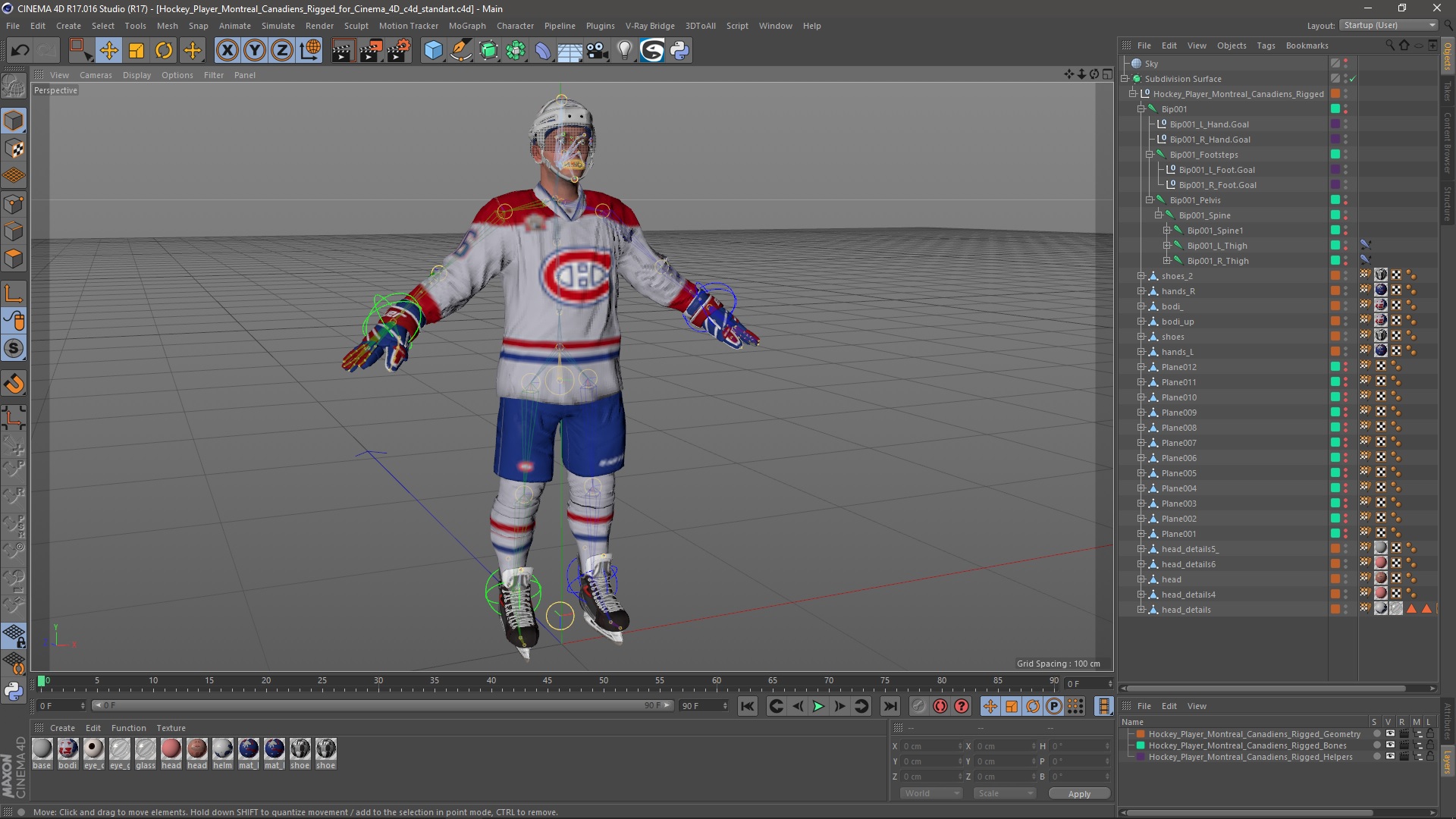Image resolution: width=1456 pixels, height=819 pixels.
Task: Expand Bip001_L_Thigh node
Action: (1166, 246)
